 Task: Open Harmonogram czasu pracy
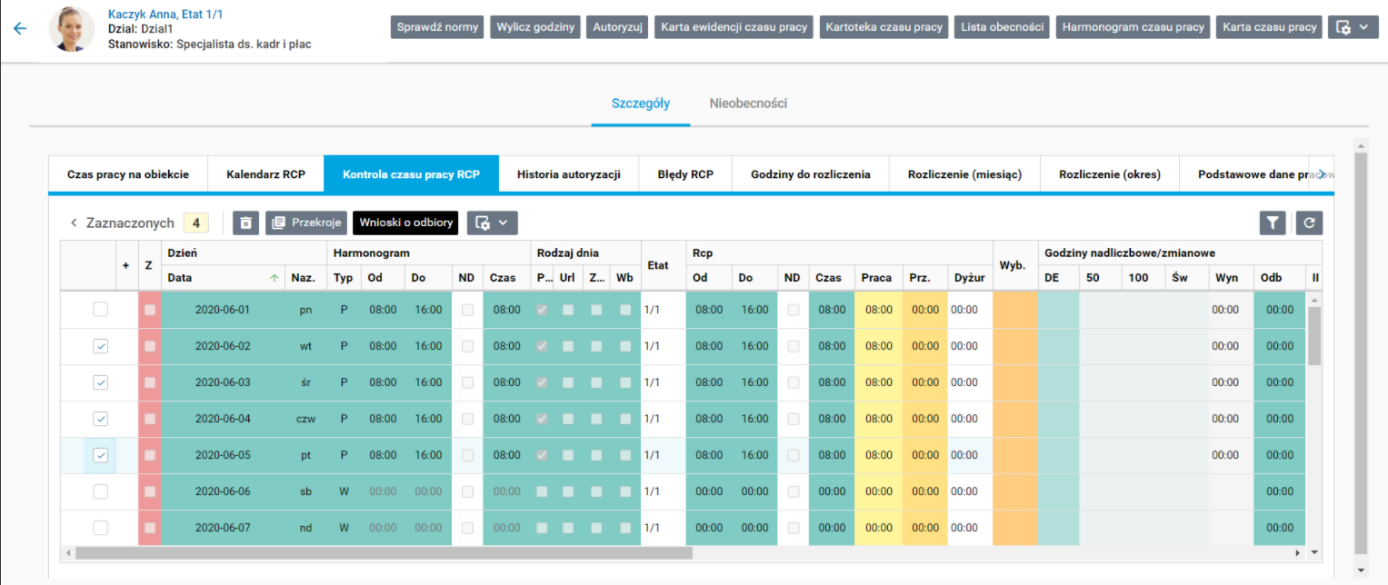coord(1133,27)
